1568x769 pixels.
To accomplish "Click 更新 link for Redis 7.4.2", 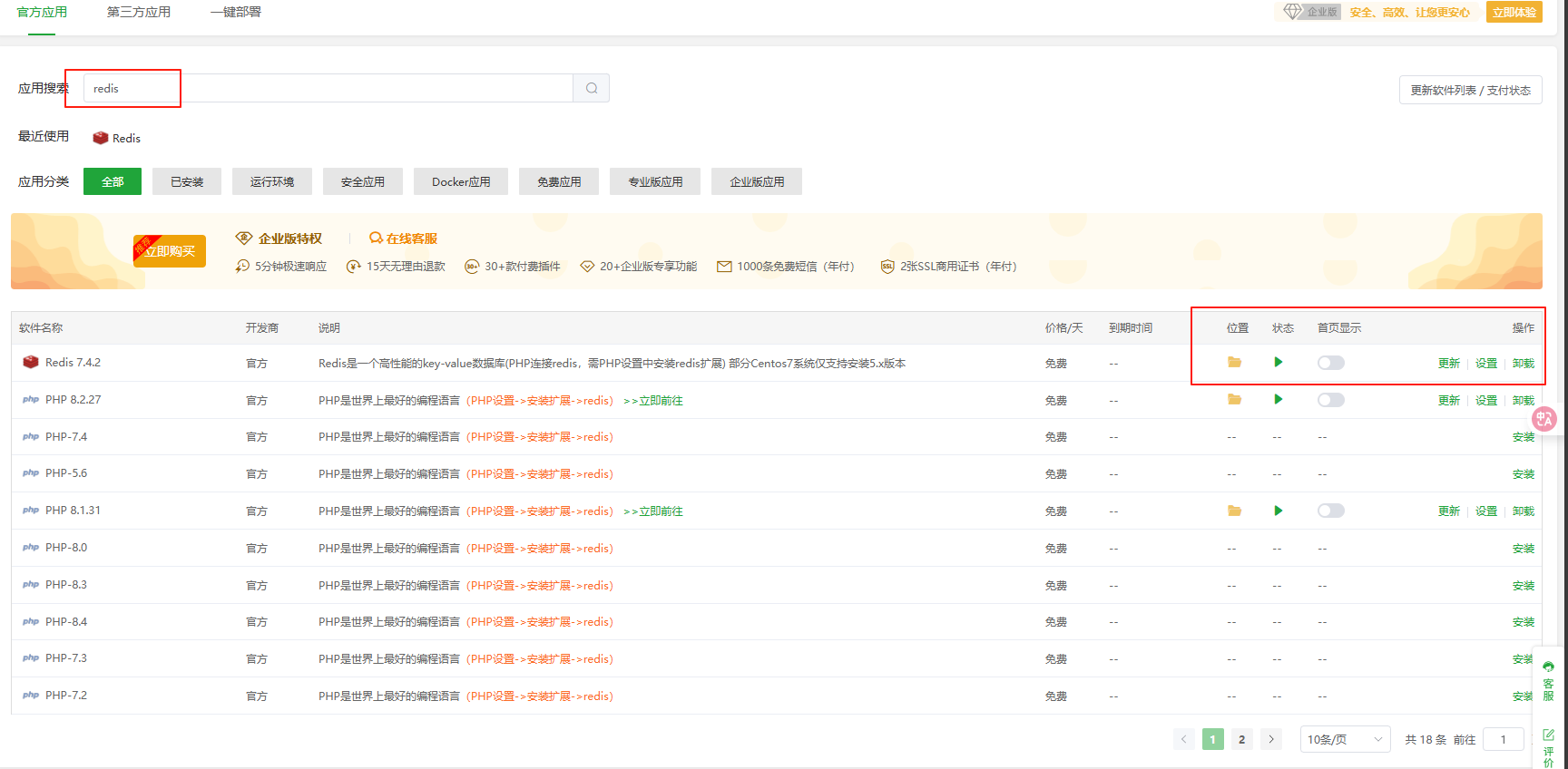I will (1449, 363).
